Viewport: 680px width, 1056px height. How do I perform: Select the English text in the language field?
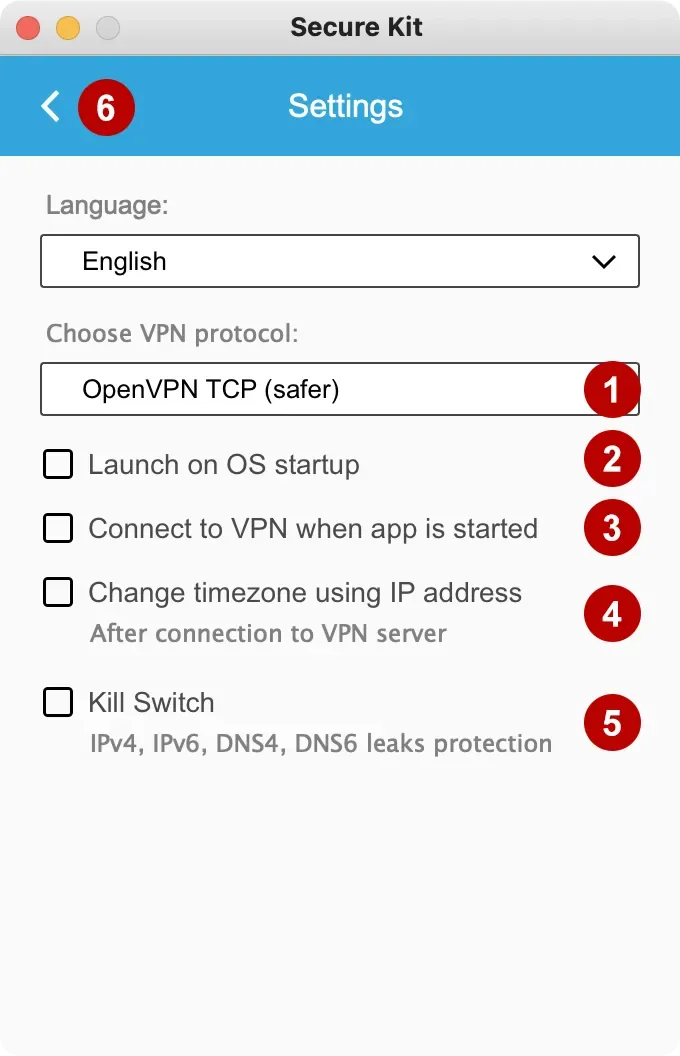[122, 261]
